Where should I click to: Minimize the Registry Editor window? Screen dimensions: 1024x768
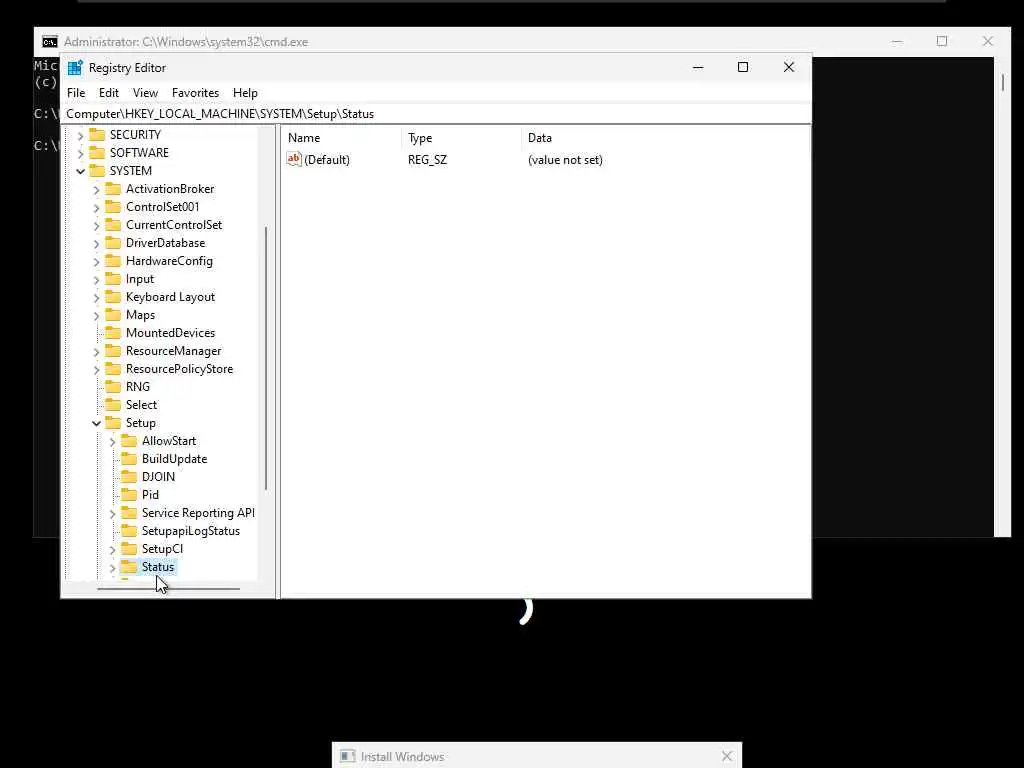pyautogui.click(x=698, y=67)
